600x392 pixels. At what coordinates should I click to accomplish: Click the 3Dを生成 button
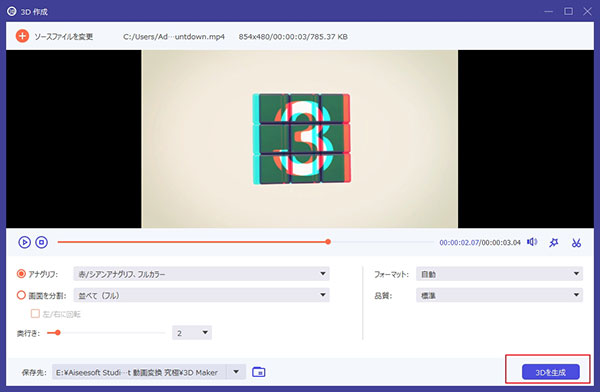[551, 372]
